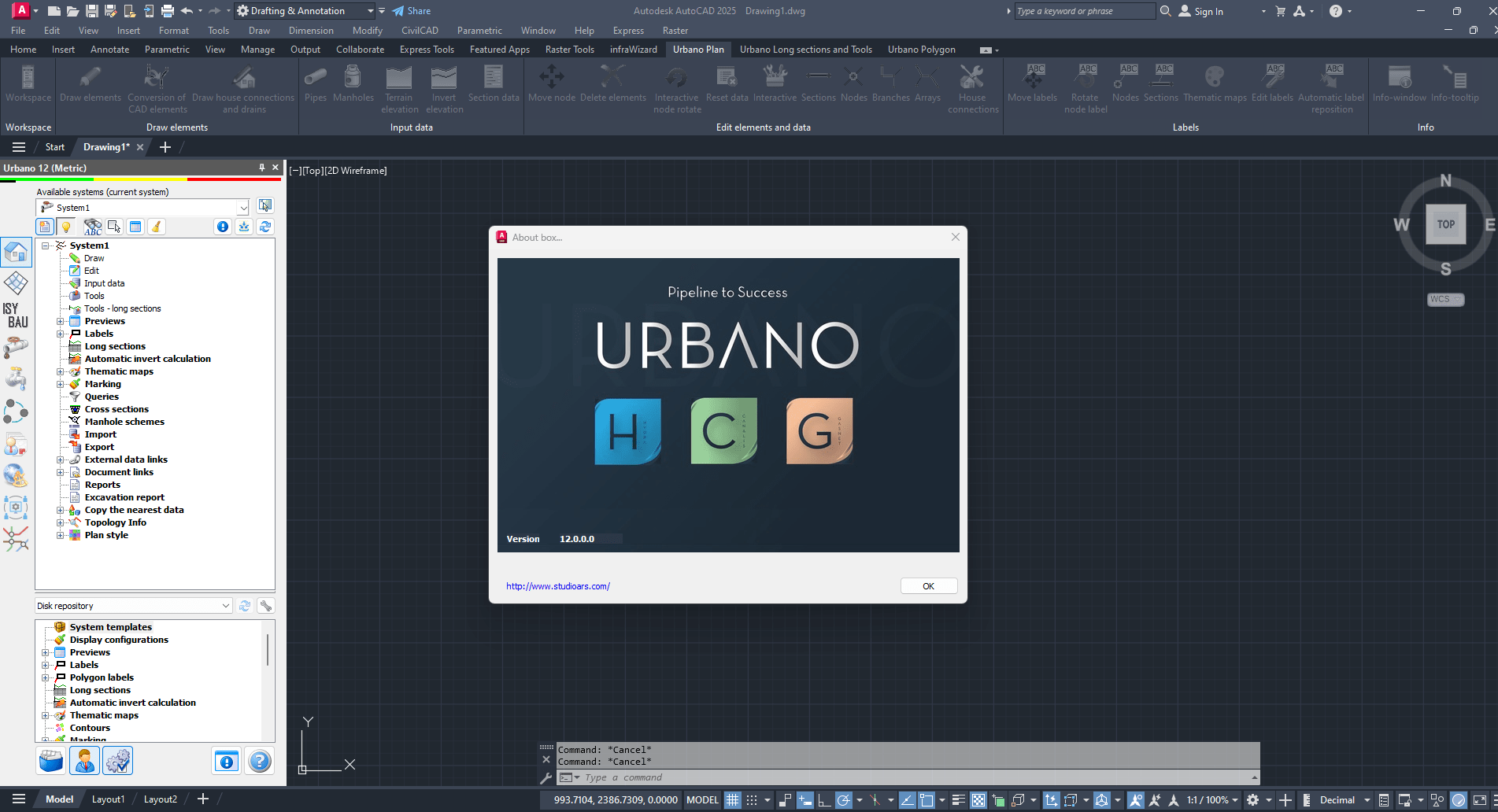Click OK in the About box

tap(928, 586)
